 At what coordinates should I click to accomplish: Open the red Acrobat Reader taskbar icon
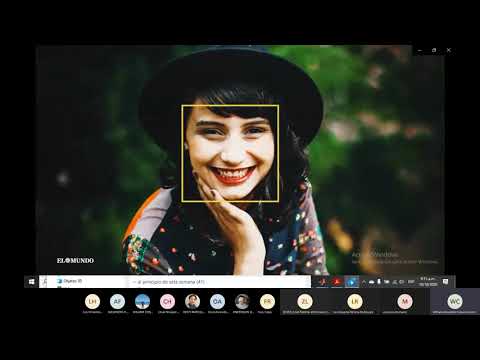point(337,282)
